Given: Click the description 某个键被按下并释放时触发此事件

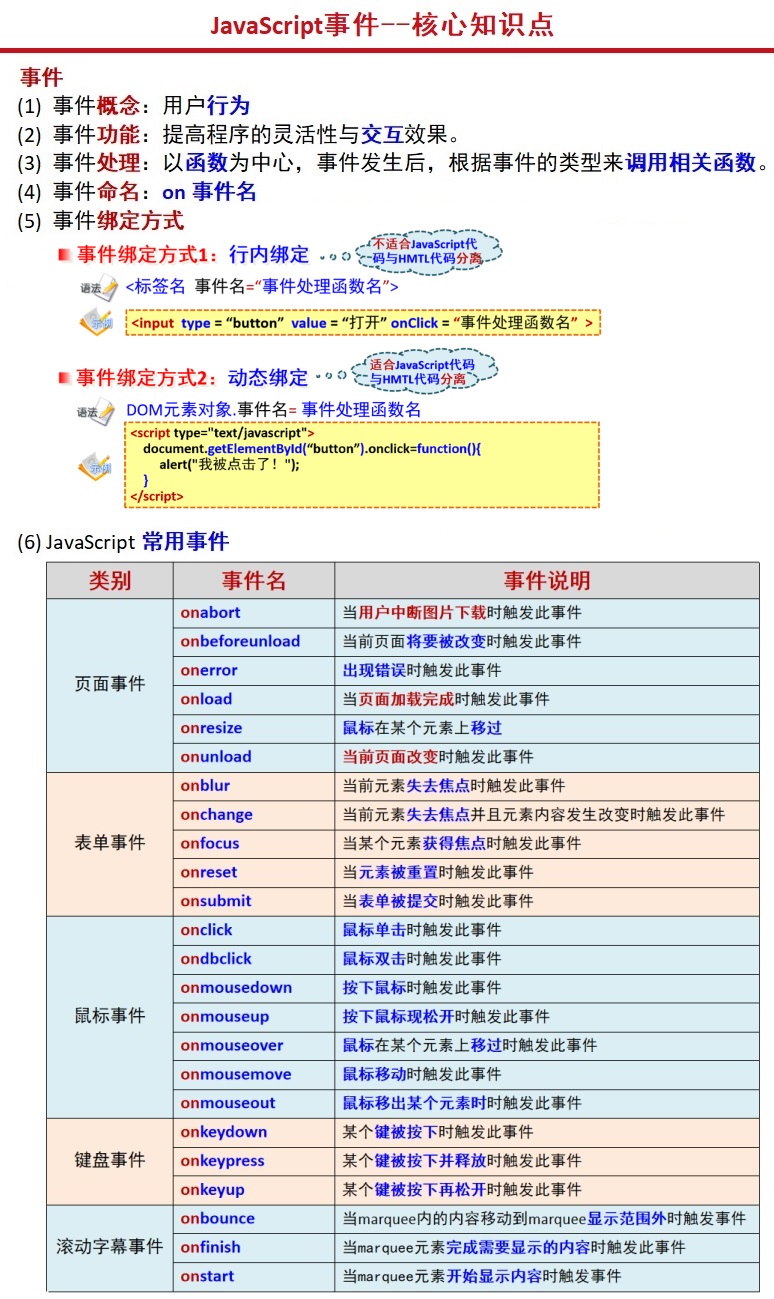Looking at the screenshot, I should click(x=462, y=1161).
